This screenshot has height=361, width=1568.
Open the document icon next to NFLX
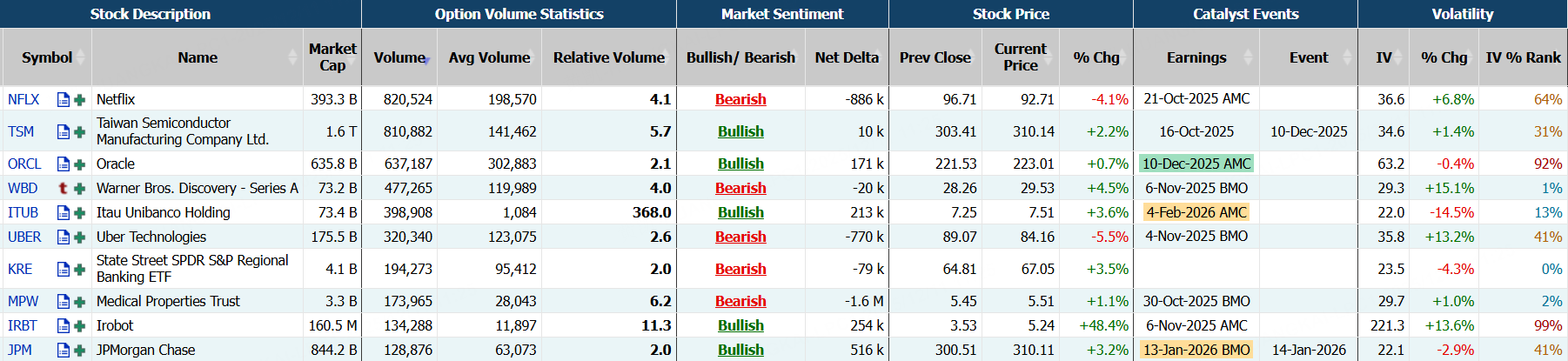(x=63, y=100)
